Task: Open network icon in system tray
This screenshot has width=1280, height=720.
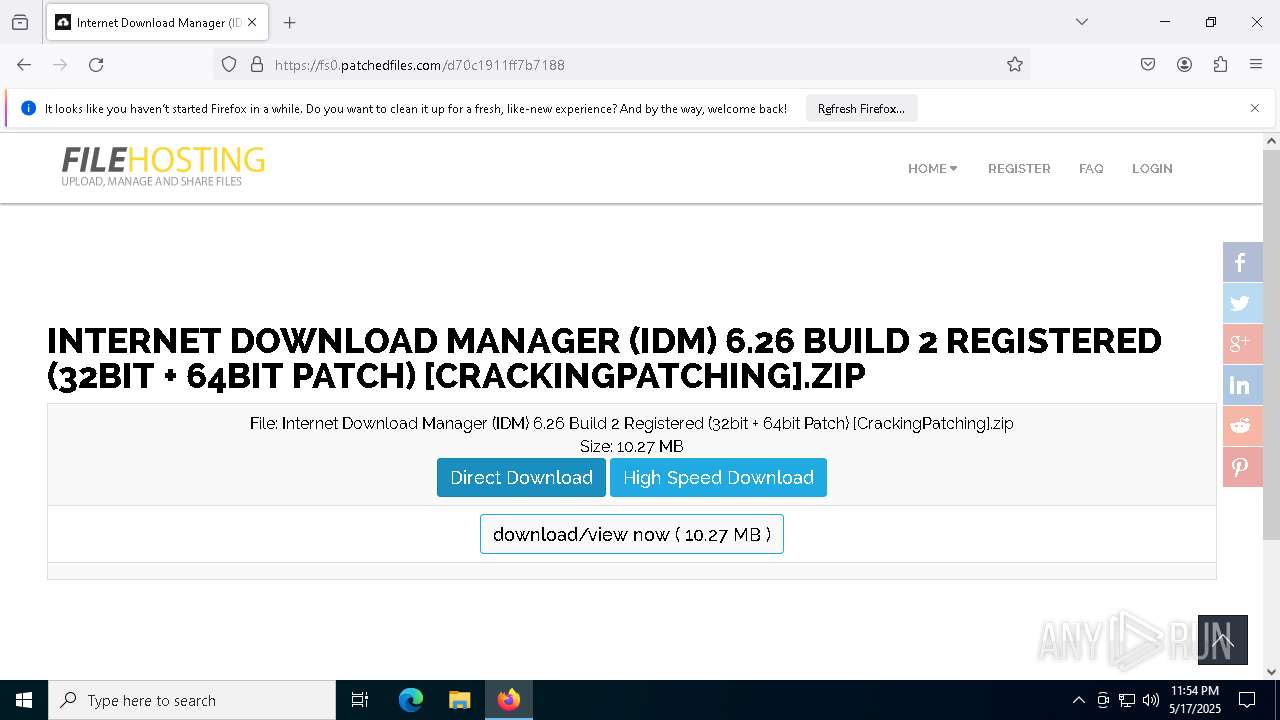Action: [x=1127, y=700]
